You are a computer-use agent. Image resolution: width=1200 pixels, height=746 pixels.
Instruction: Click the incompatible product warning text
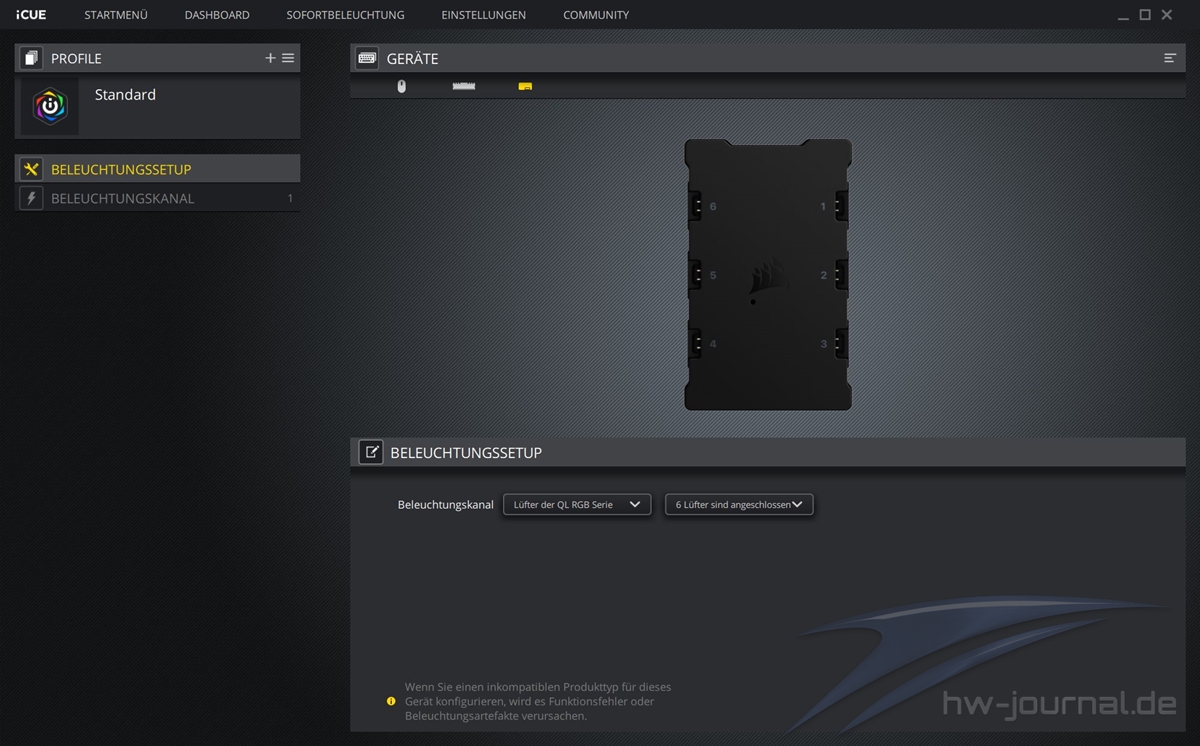coord(538,701)
